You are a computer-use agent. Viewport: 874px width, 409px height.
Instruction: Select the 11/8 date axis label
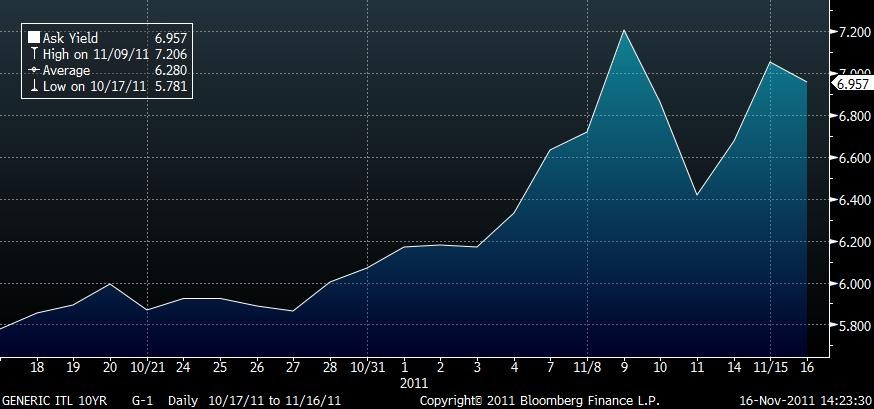pyautogui.click(x=588, y=367)
